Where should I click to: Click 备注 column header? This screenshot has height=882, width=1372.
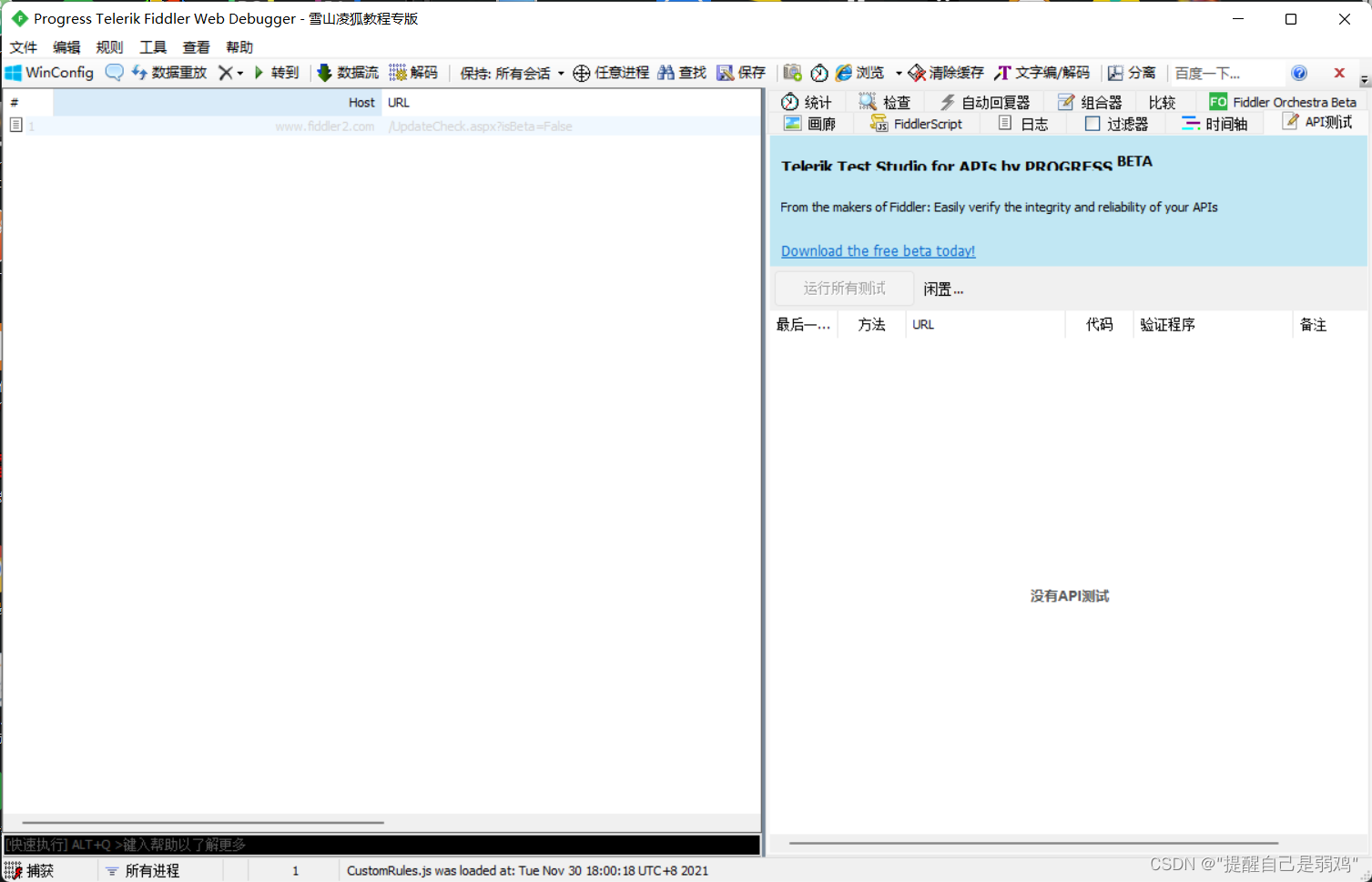(x=1329, y=325)
